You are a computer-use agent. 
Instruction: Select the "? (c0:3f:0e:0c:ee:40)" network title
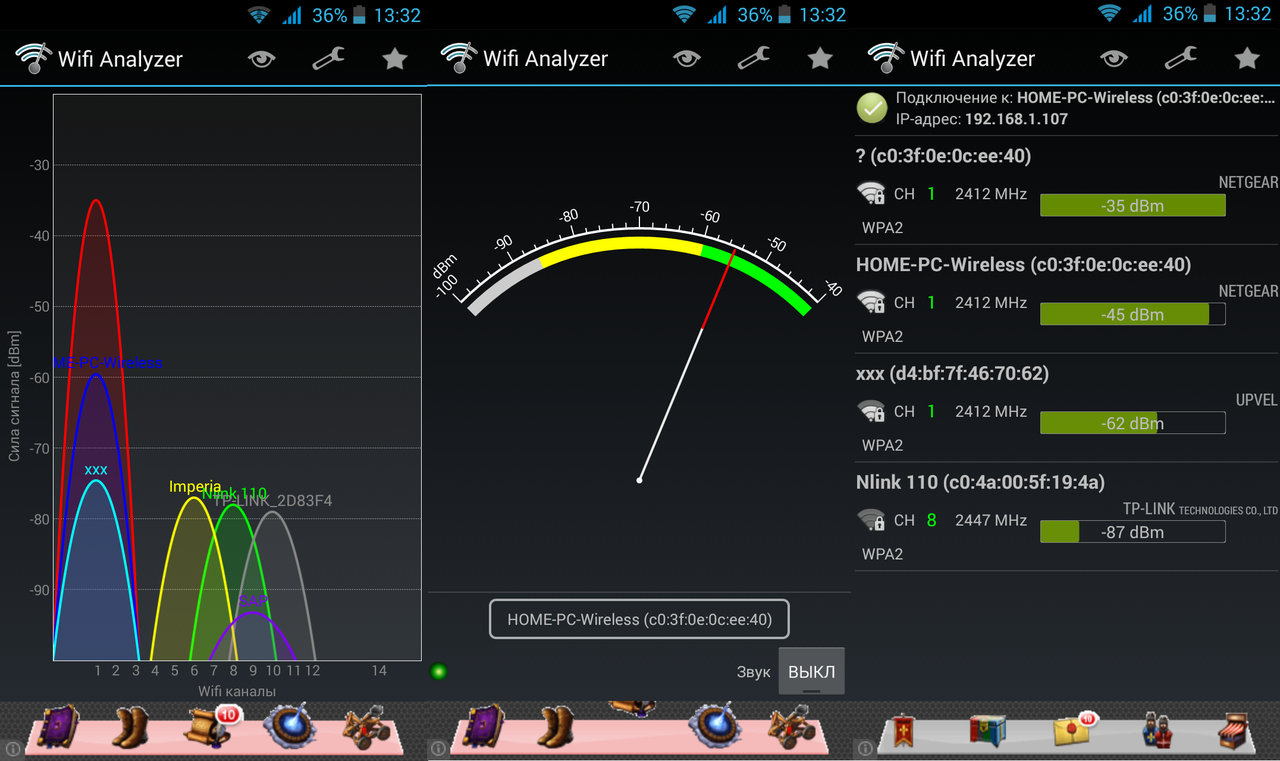(944, 156)
